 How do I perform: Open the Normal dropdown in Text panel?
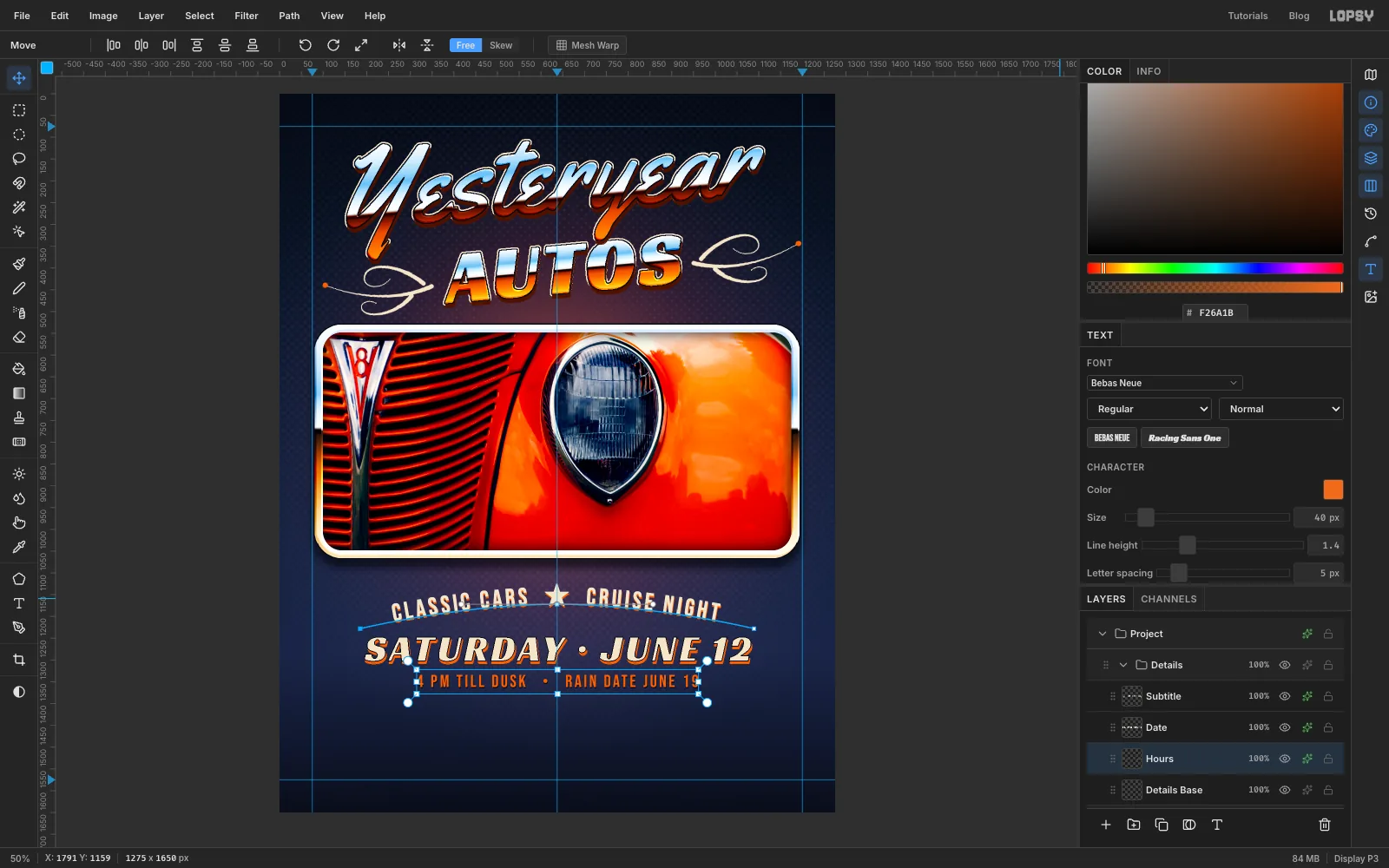click(1281, 409)
